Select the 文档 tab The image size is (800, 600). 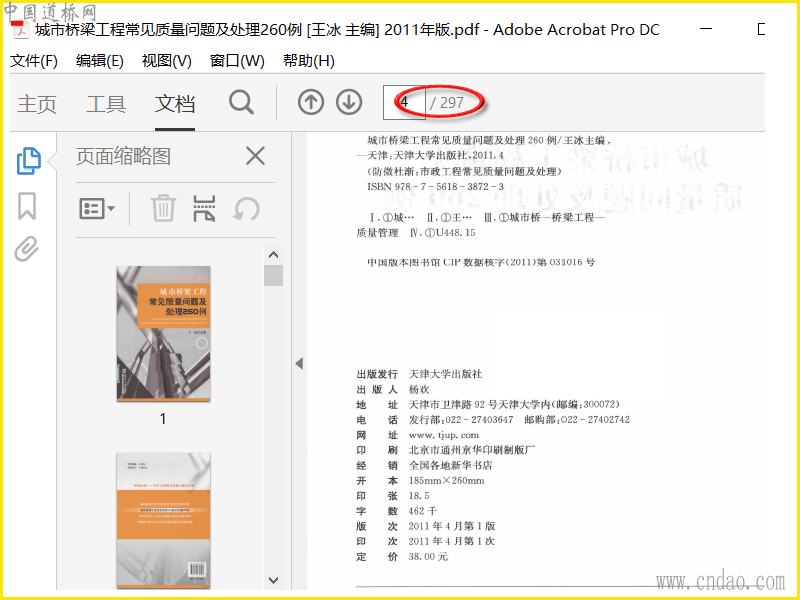click(175, 104)
